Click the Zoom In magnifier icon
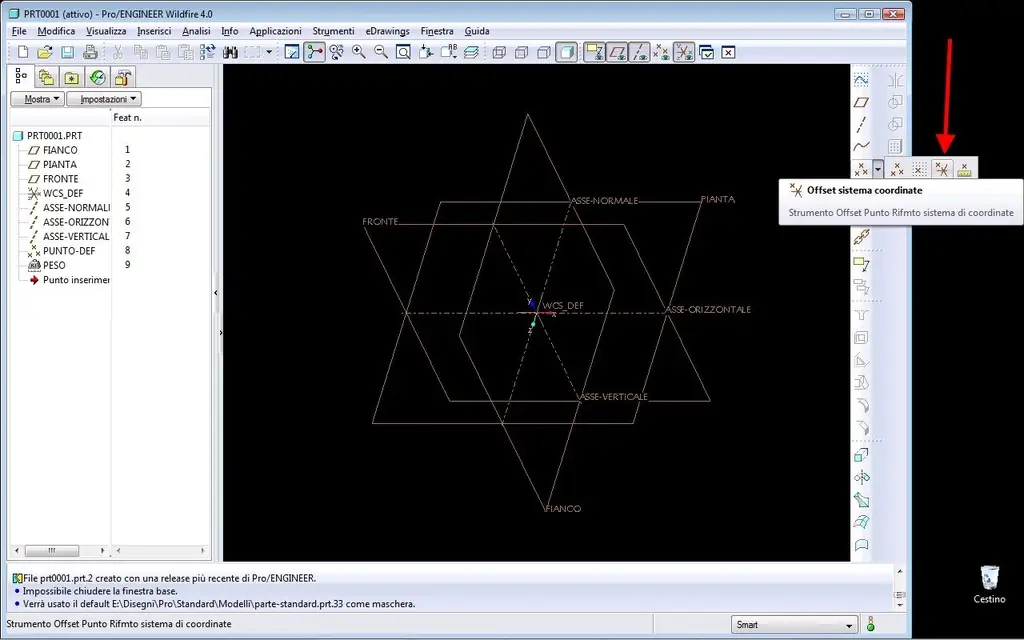1024x640 pixels. tap(359, 52)
